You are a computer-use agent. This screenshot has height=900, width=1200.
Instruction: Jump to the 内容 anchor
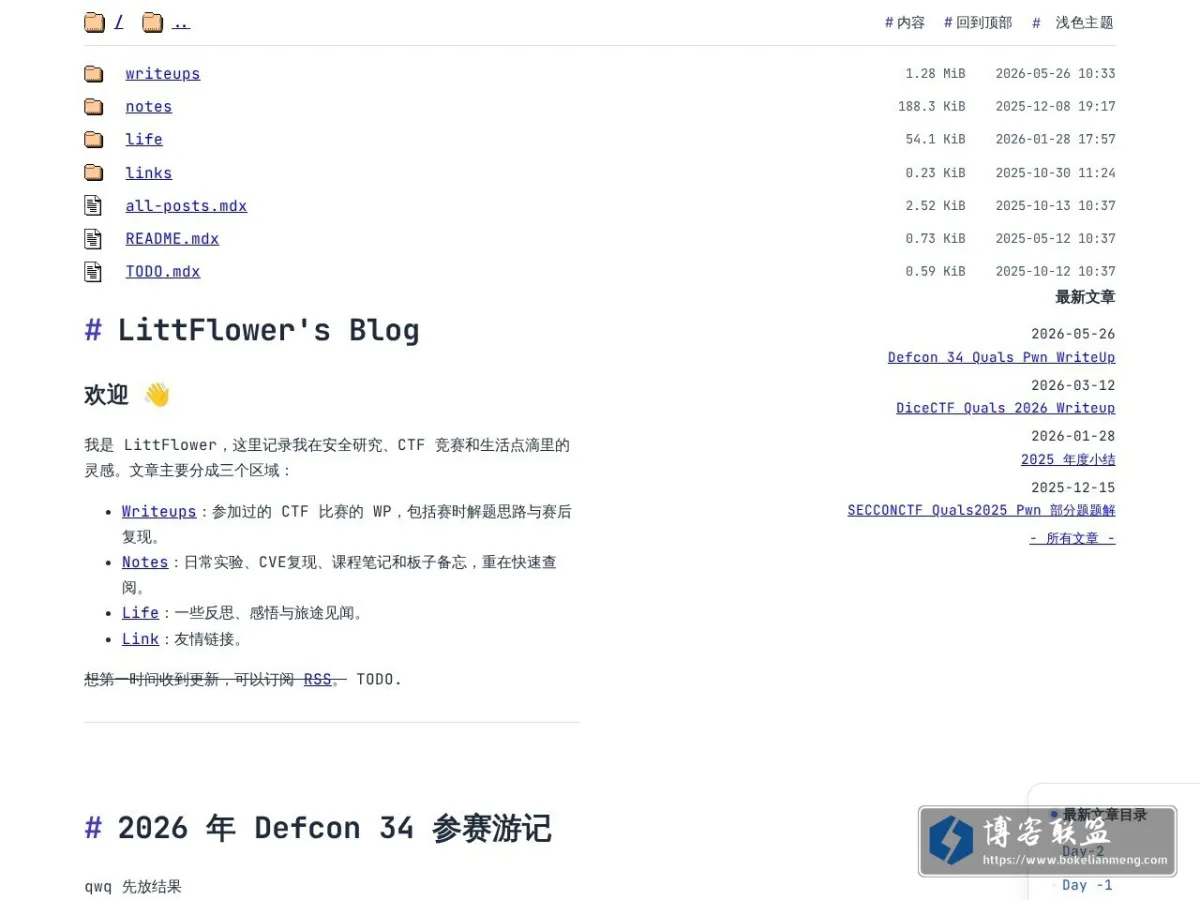pyautogui.click(x=905, y=22)
